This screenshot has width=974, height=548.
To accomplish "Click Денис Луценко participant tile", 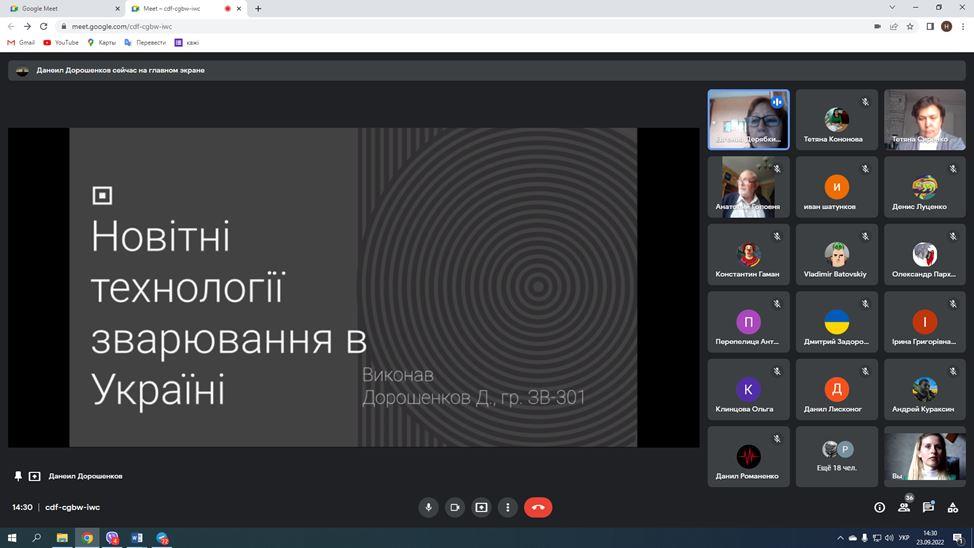I will [925, 187].
